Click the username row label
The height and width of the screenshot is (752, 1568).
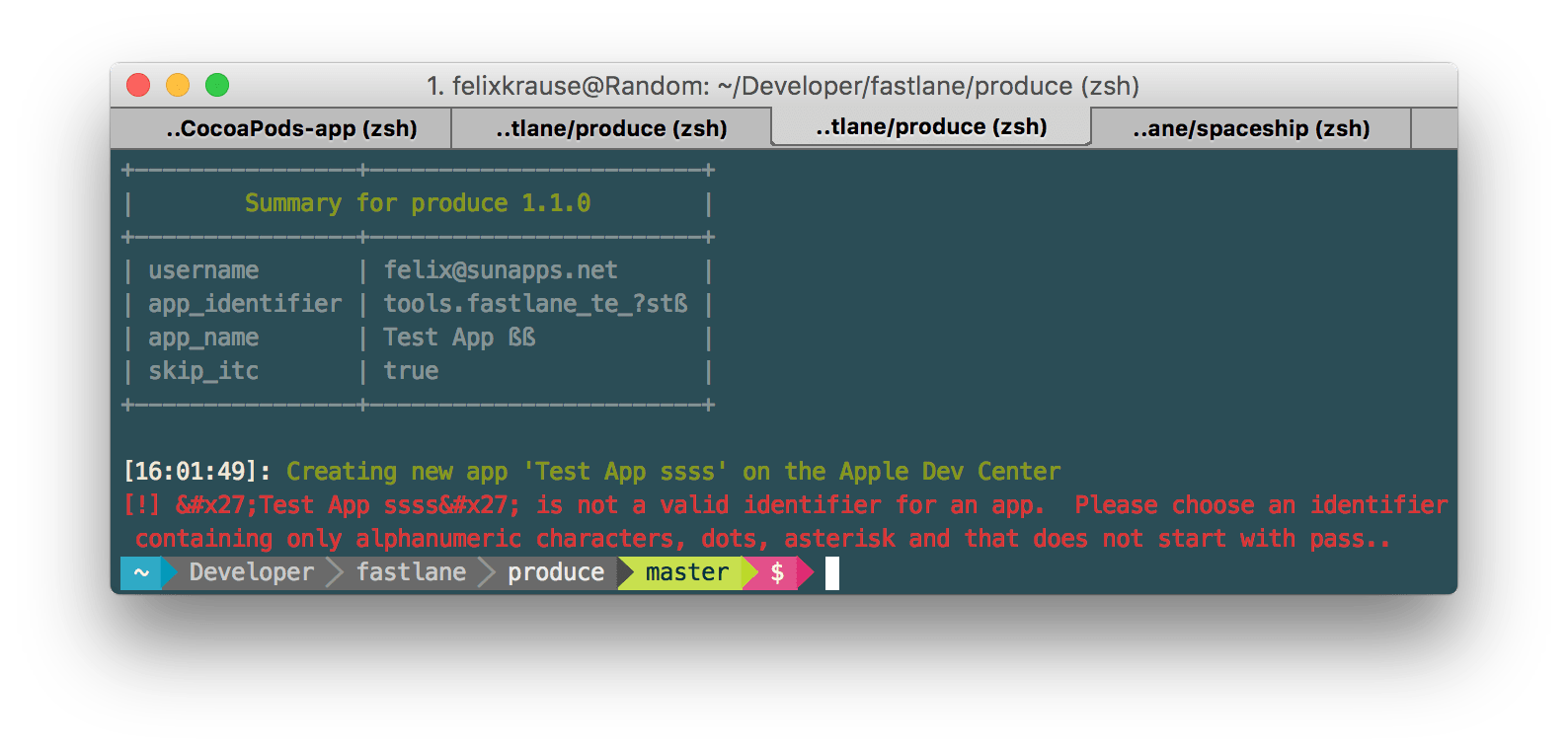click(203, 270)
